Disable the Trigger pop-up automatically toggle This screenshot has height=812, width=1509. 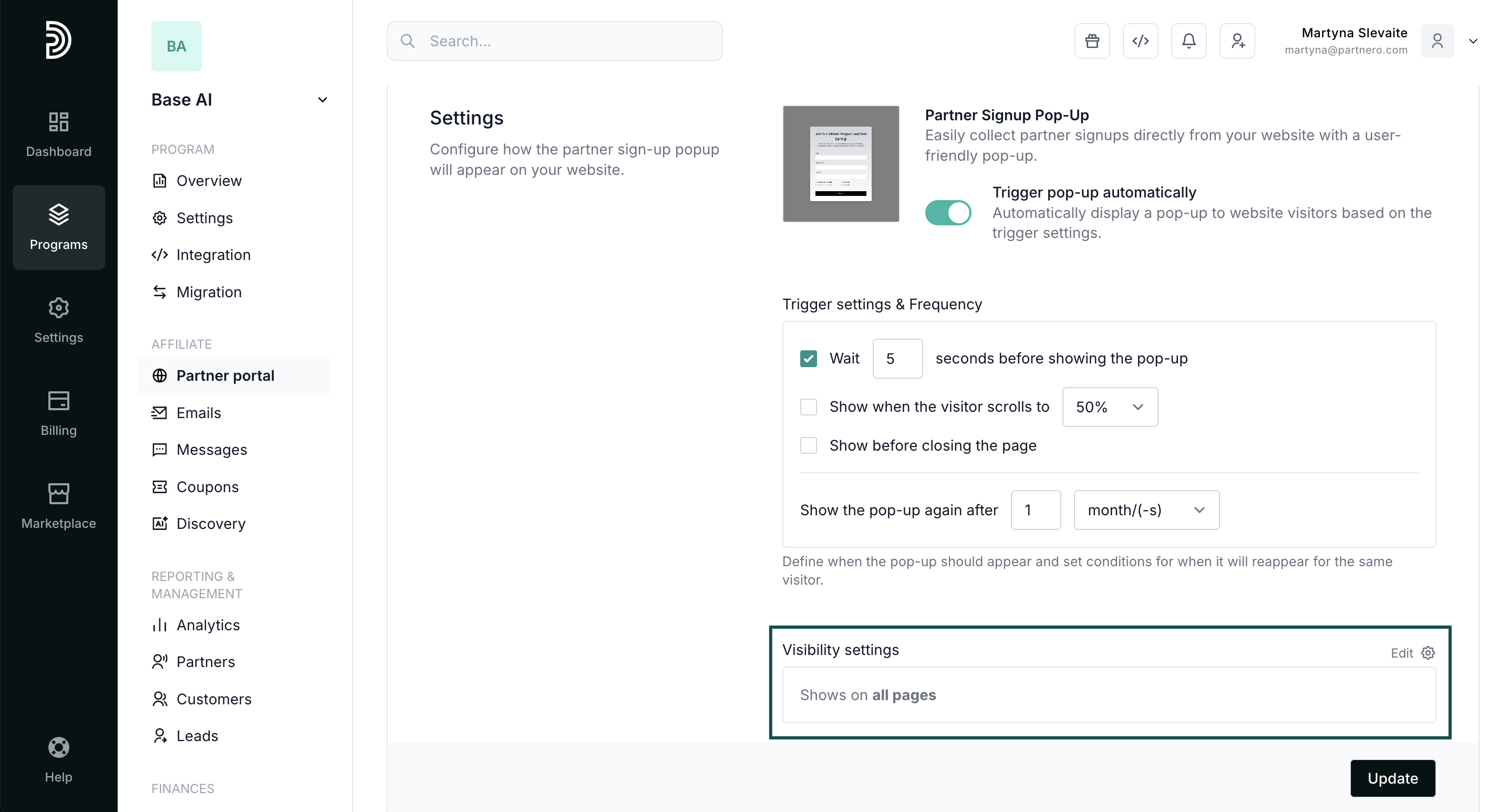948,213
